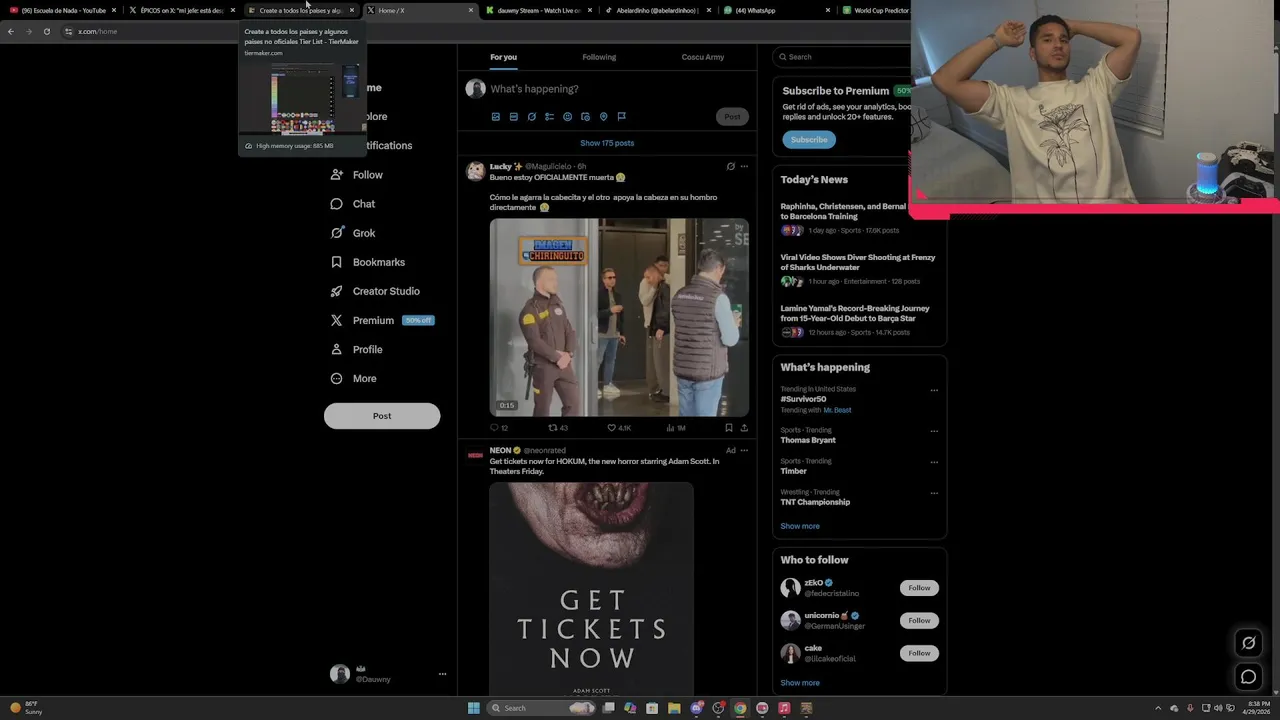Show more trends under What's happening
This screenshot has width=1280, height=720.
[x=800, y=526]
